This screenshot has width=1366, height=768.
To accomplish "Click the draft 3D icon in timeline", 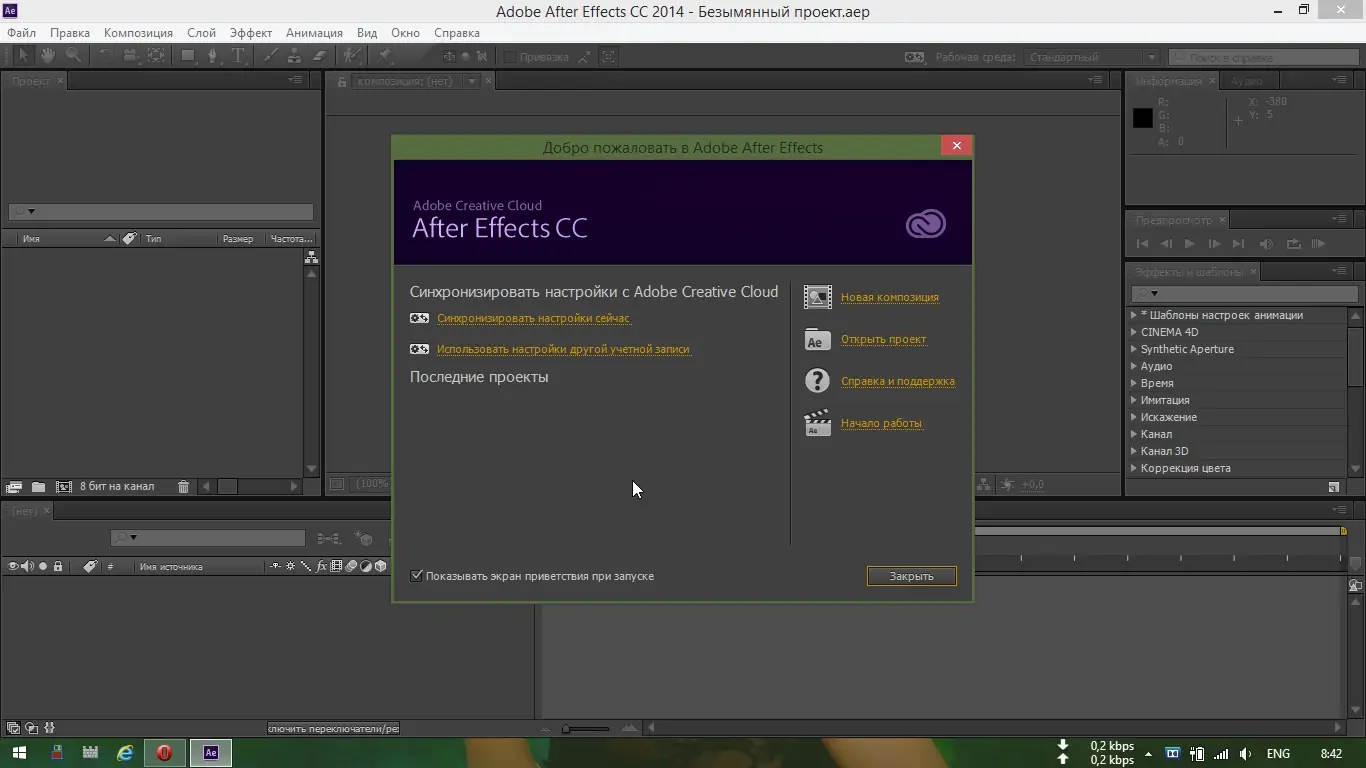I will [362, 538].
